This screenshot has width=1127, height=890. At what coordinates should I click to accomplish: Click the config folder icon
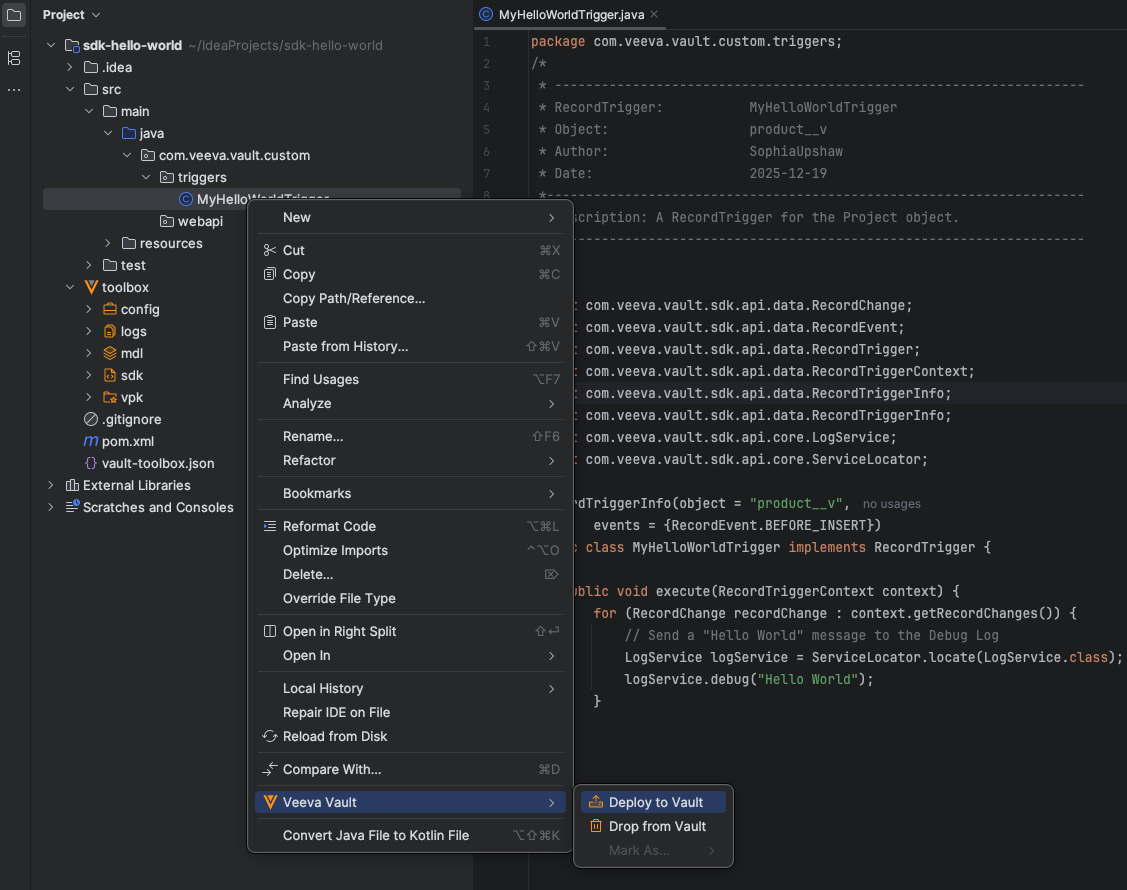110,309
